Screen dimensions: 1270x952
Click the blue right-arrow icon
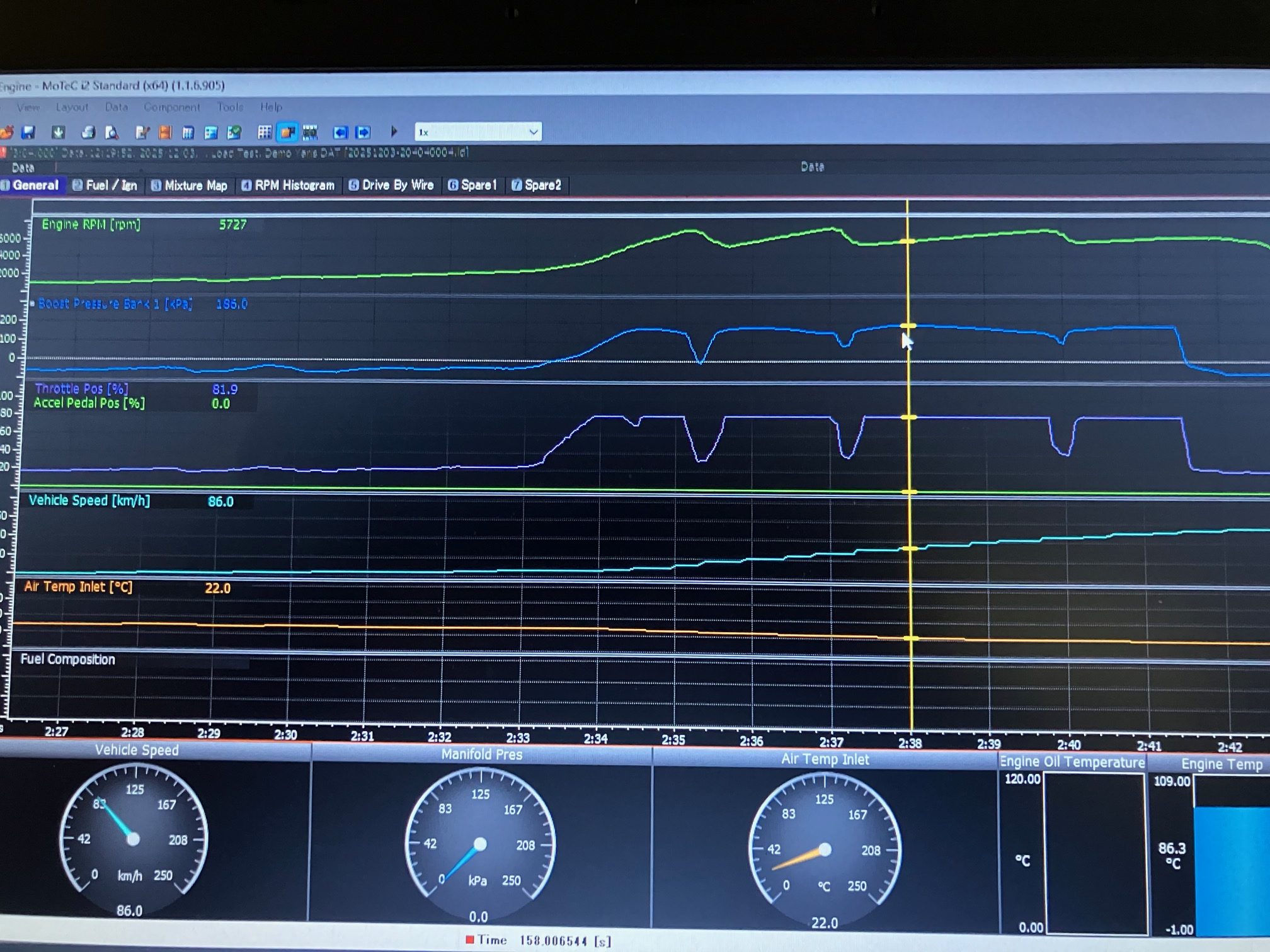pyautogui.click(x=363, y=132)
